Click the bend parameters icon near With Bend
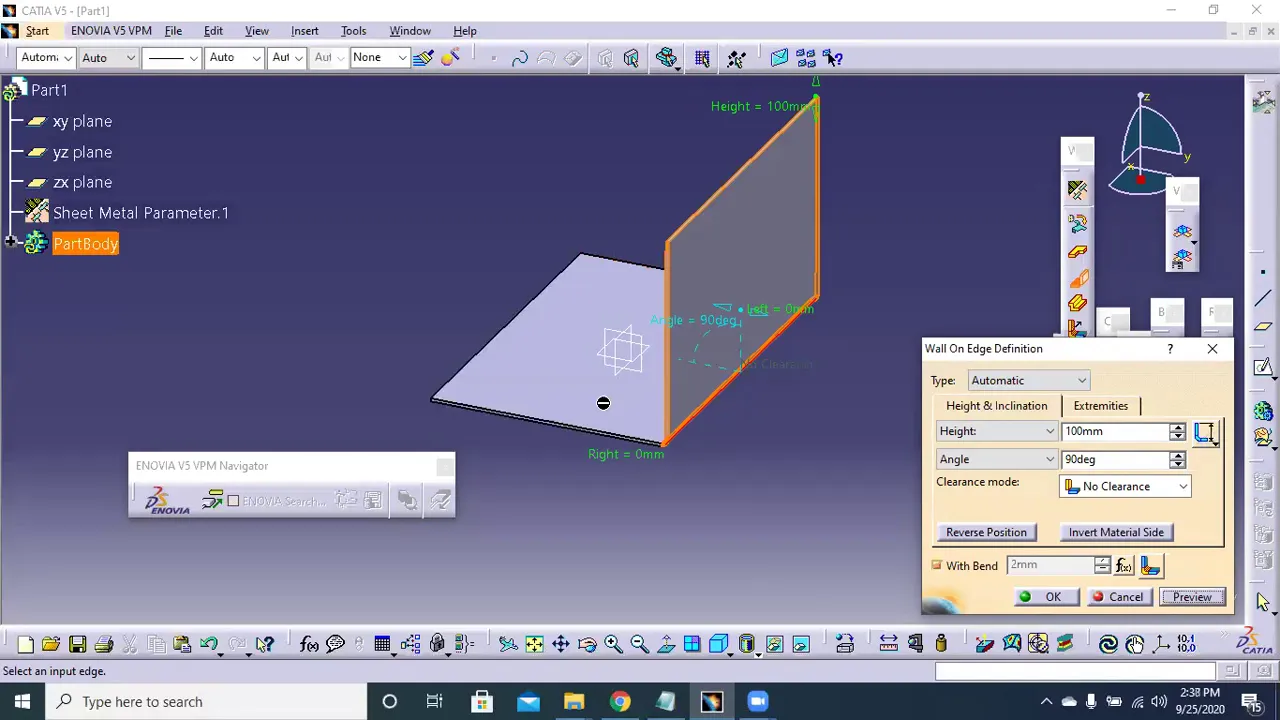Viewport: 1280px width, 720px height. [x=1150, y=566]
